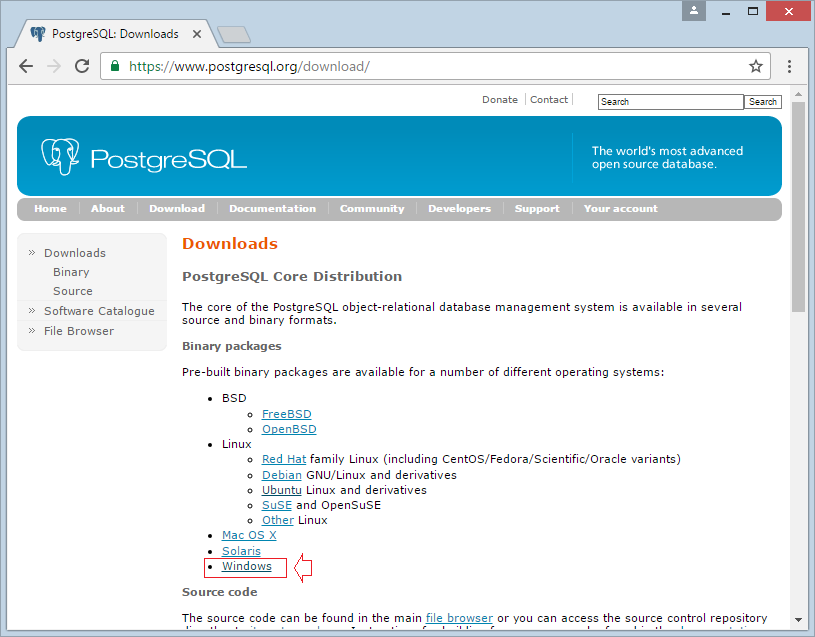This screenshot has width=815, height=637.
Task: Open the Red Hat link
Action: tap(284, 459)
